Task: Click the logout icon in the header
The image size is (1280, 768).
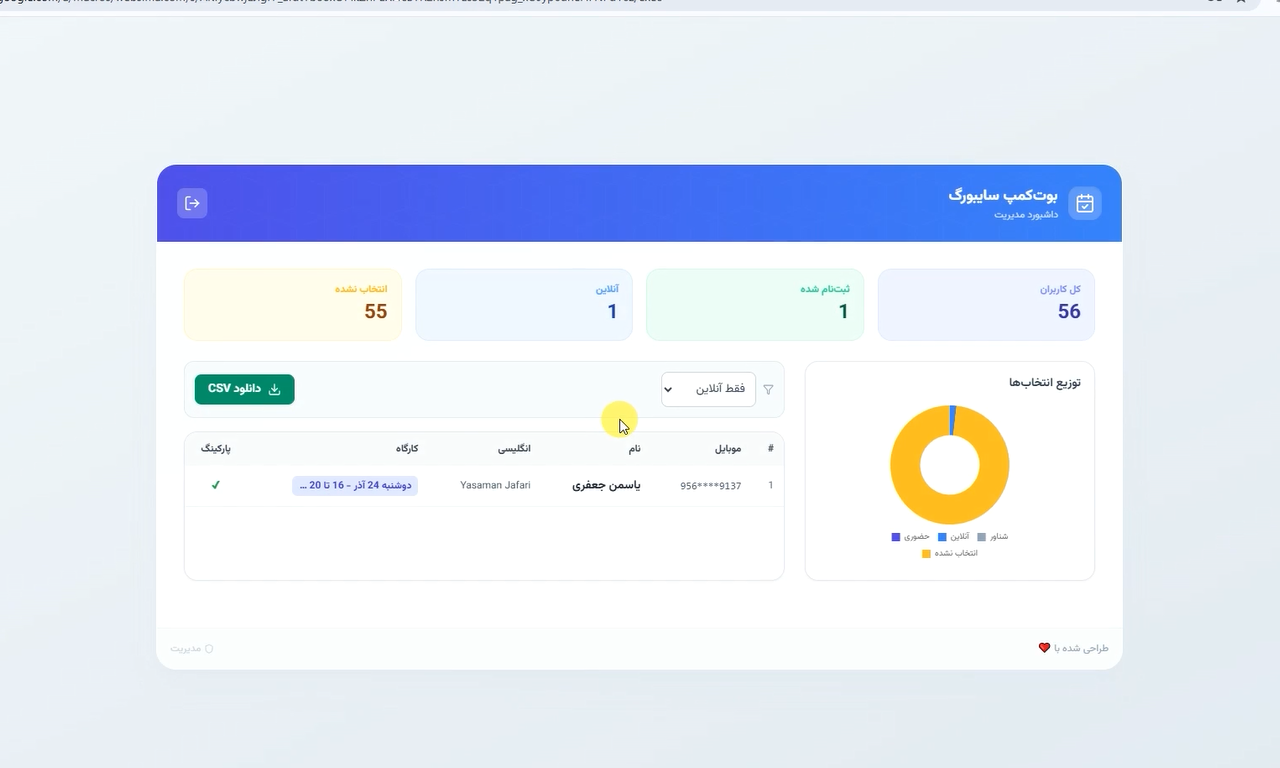Action: click(x=192, y=203)
